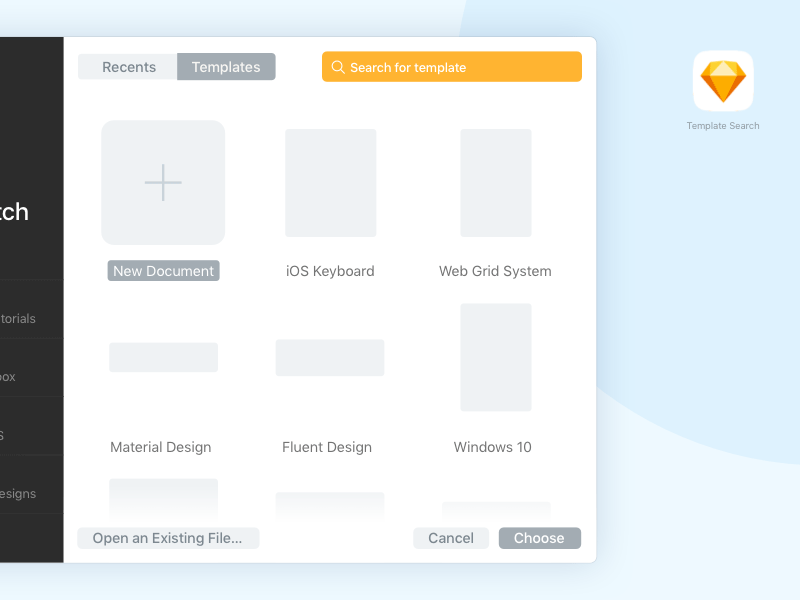Select the Web Grid System template thumbnail
This screenshot has height=600, width=800.
[x=495, y=183]
